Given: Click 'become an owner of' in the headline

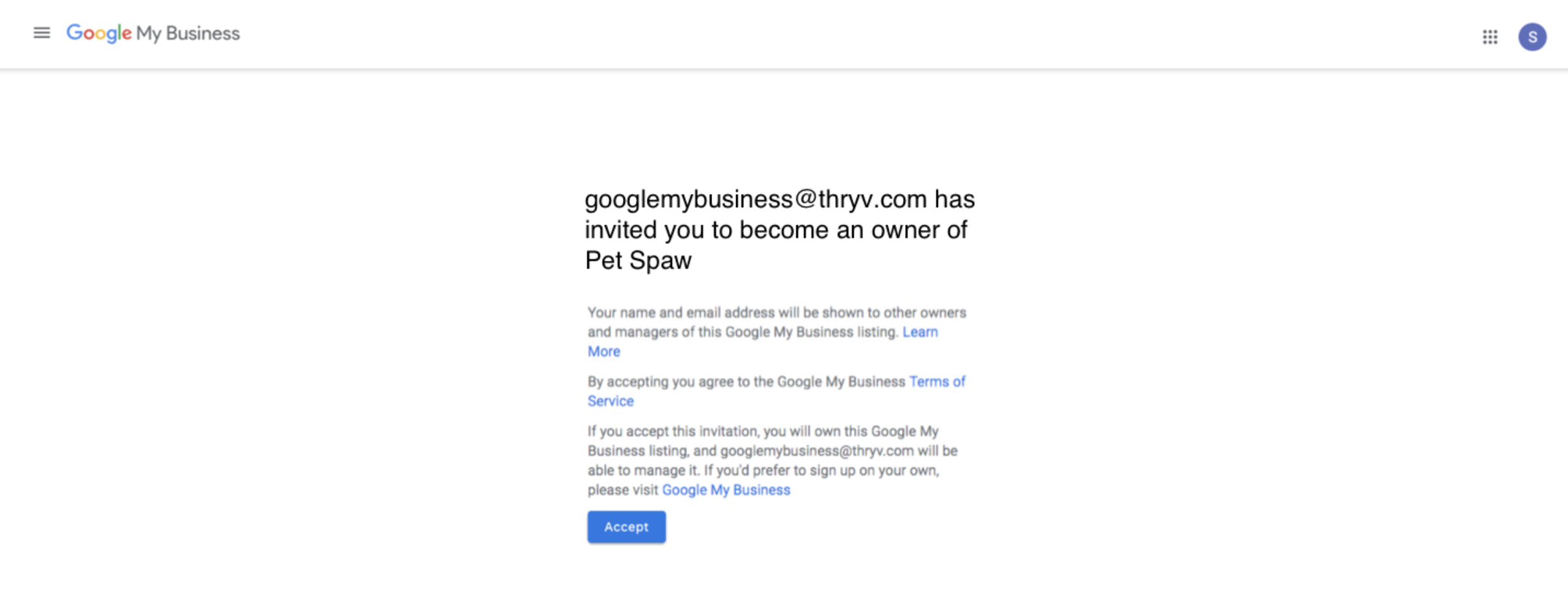Looking at the screenshot, I should tap(854, 230).
